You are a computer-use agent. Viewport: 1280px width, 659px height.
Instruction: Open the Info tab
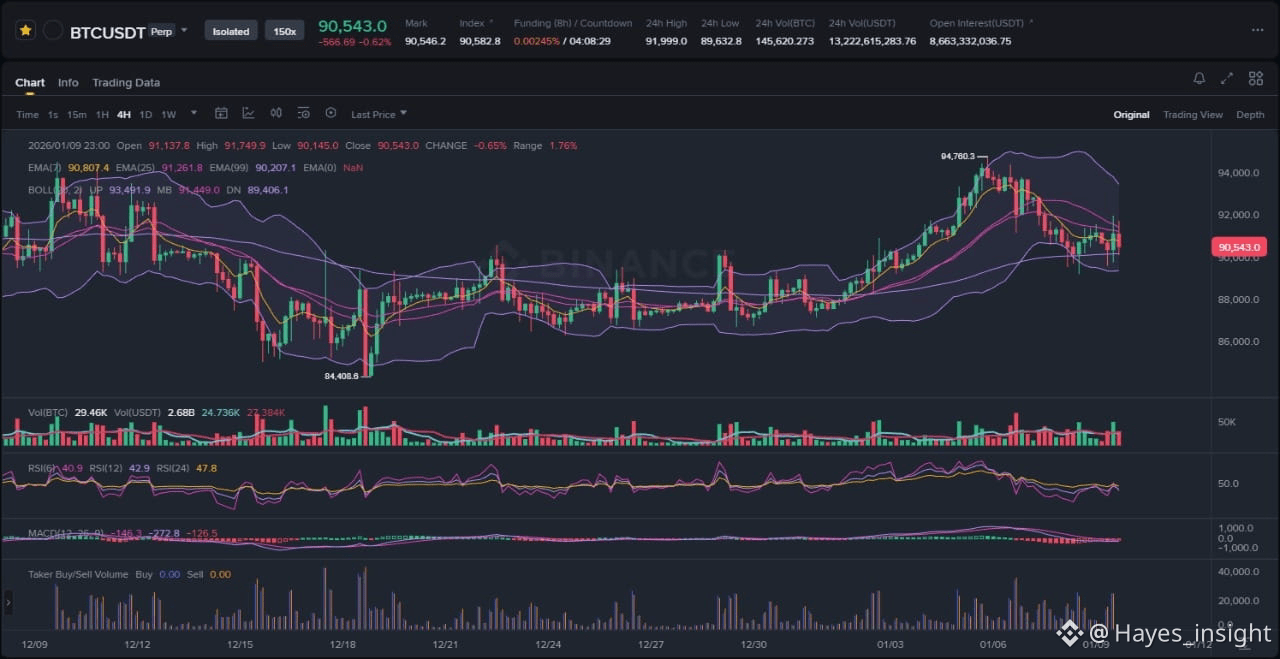68,83
